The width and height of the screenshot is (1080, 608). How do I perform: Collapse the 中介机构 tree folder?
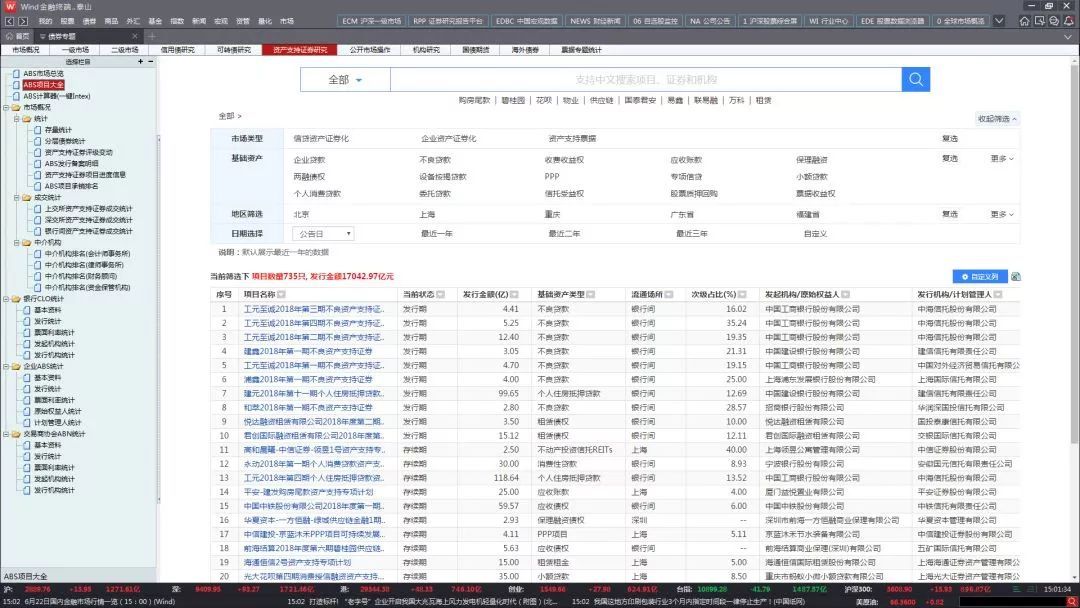click(x=17, y=242)
